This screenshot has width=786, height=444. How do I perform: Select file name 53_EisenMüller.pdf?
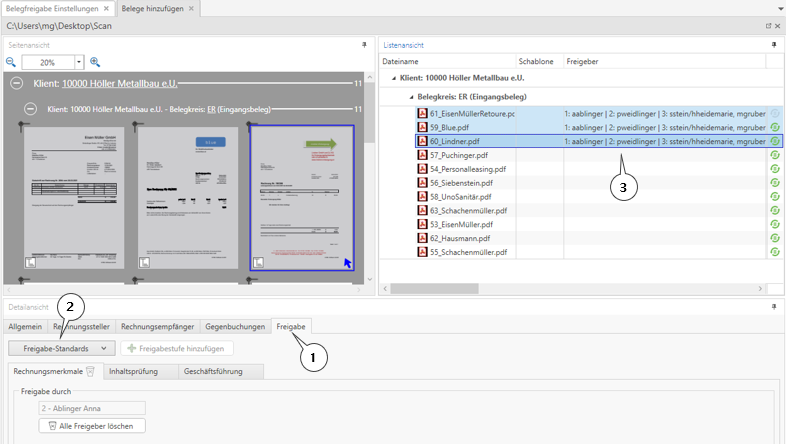coord(461,225)
